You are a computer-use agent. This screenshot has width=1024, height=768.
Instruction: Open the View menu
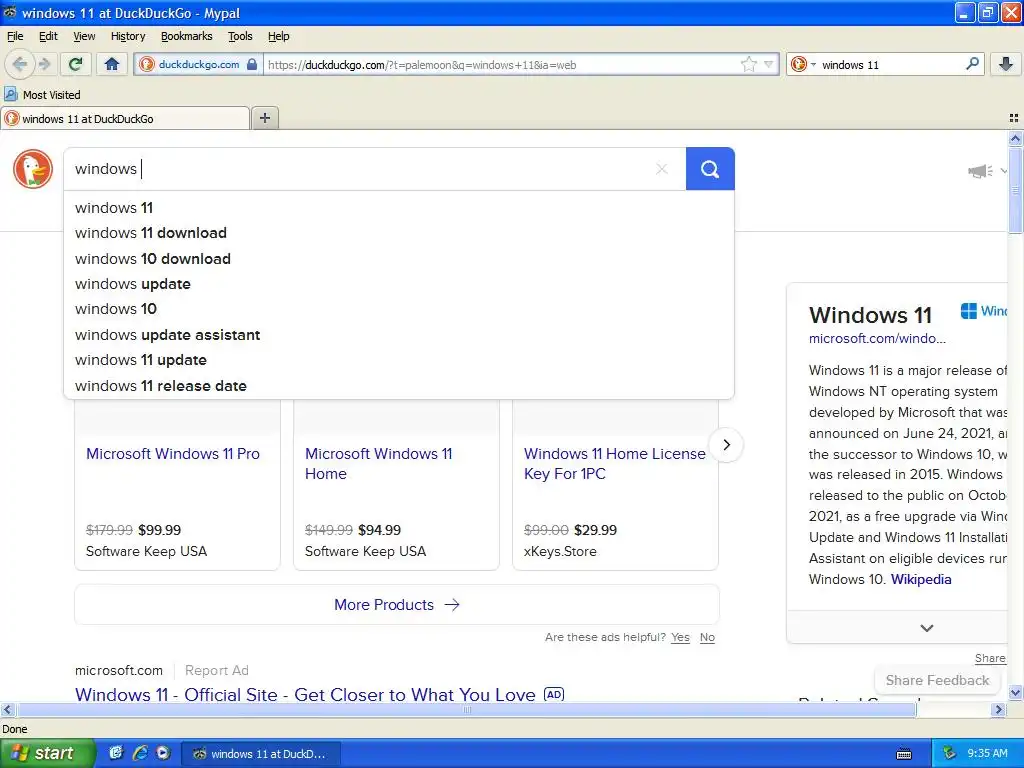click(x=84, y=36)
